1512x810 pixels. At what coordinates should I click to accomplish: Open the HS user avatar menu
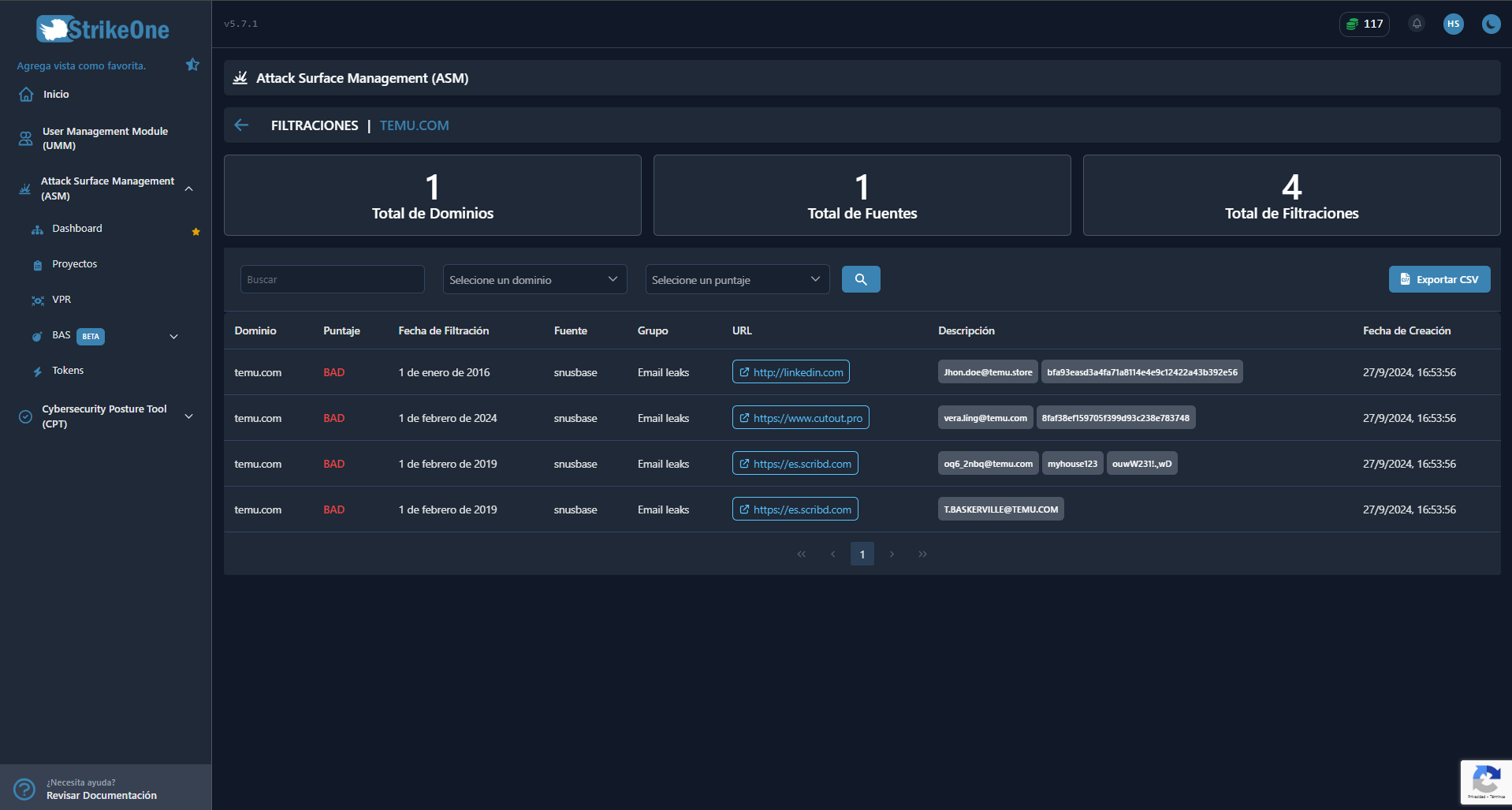point(1454,24)
